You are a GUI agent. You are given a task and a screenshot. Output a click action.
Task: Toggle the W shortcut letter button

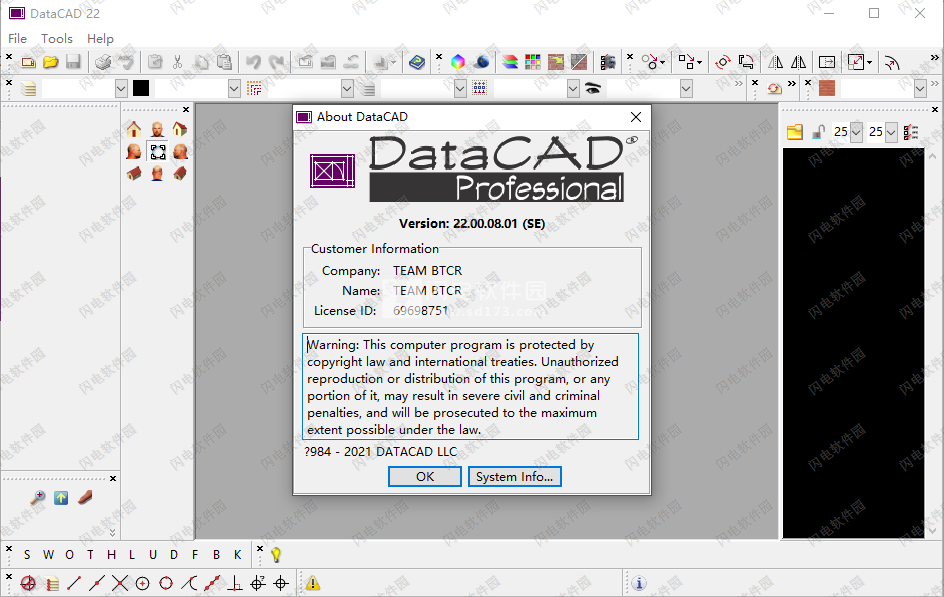click(x=48, y=555)
